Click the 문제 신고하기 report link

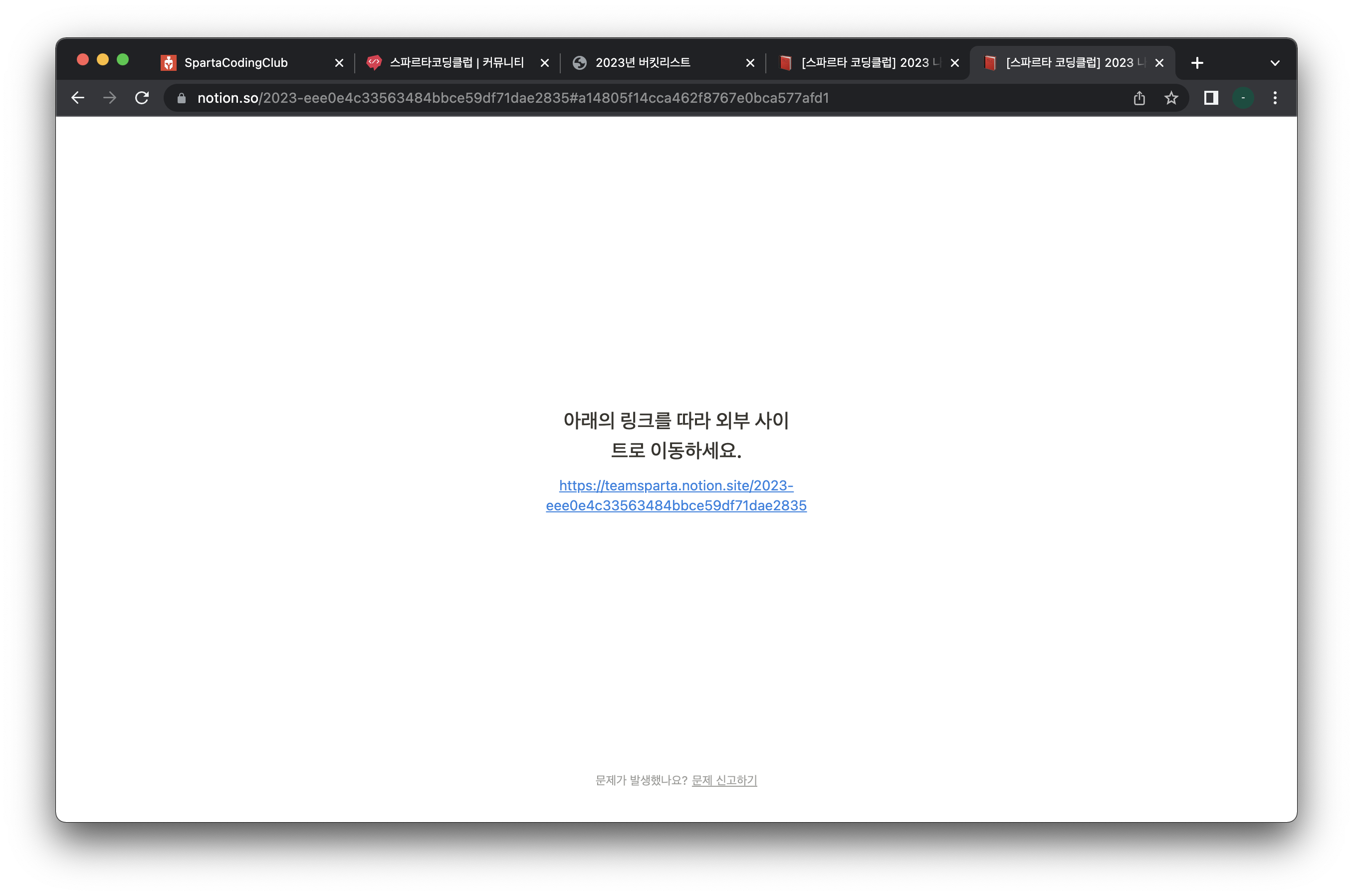pyautogui.click(x=724, y=780)
